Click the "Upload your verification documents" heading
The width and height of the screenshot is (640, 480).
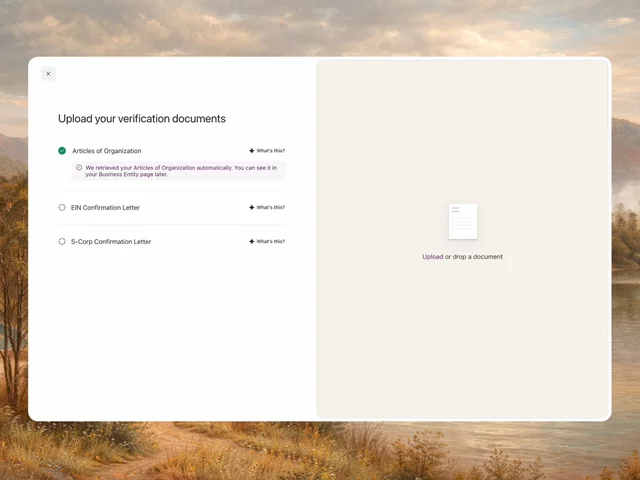[x=142, y=118]
